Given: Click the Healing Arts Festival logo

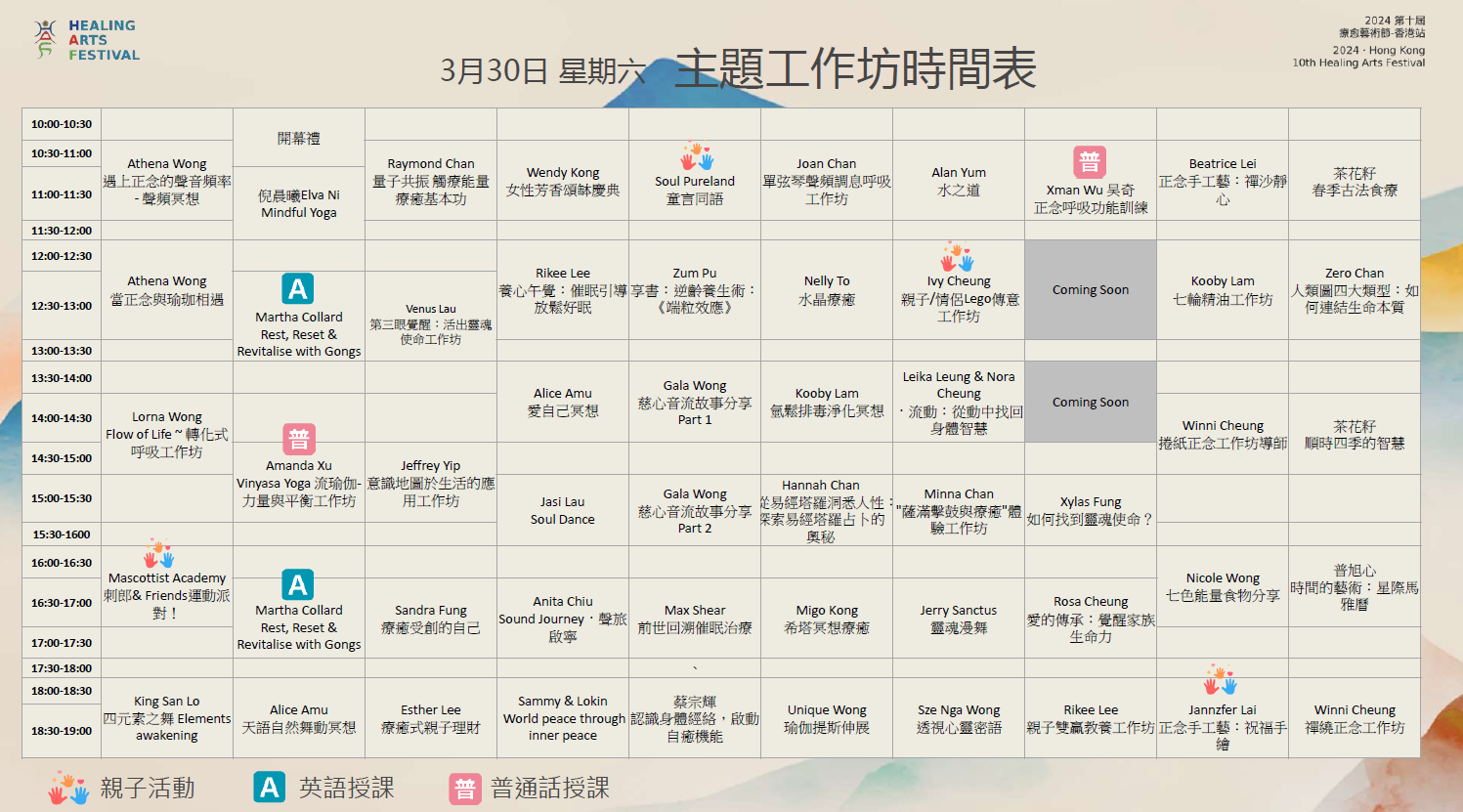Looking at the screenshot, I should [x=86, y=40].
